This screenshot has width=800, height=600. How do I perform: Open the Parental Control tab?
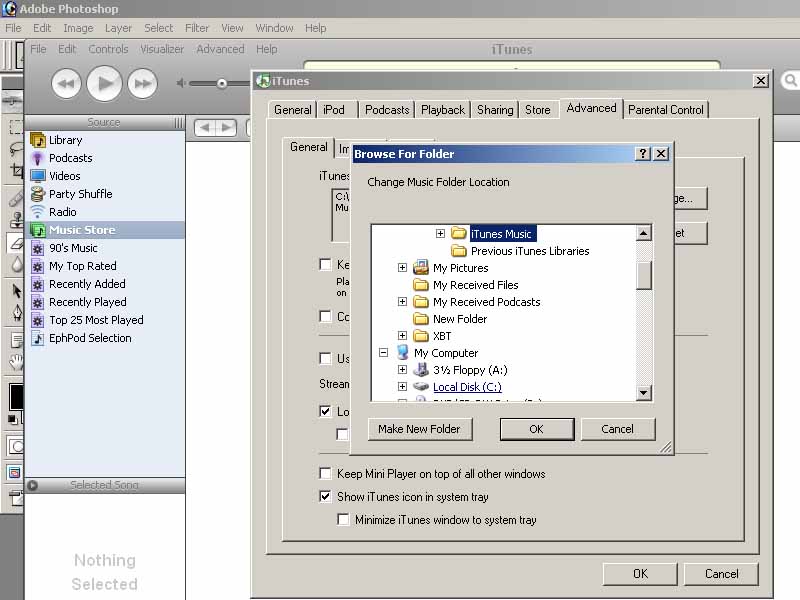(666, 110)
